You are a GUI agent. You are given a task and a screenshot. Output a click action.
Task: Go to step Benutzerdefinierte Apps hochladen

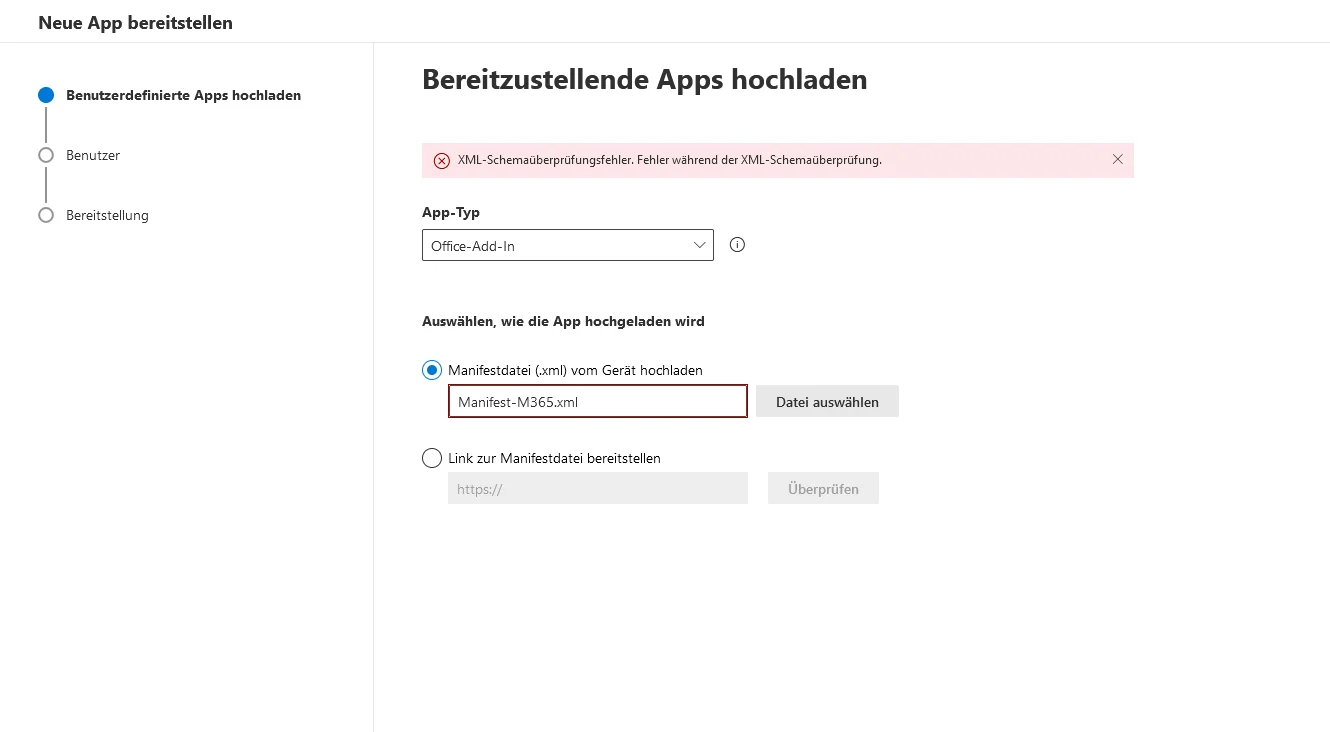coord(183,96)
